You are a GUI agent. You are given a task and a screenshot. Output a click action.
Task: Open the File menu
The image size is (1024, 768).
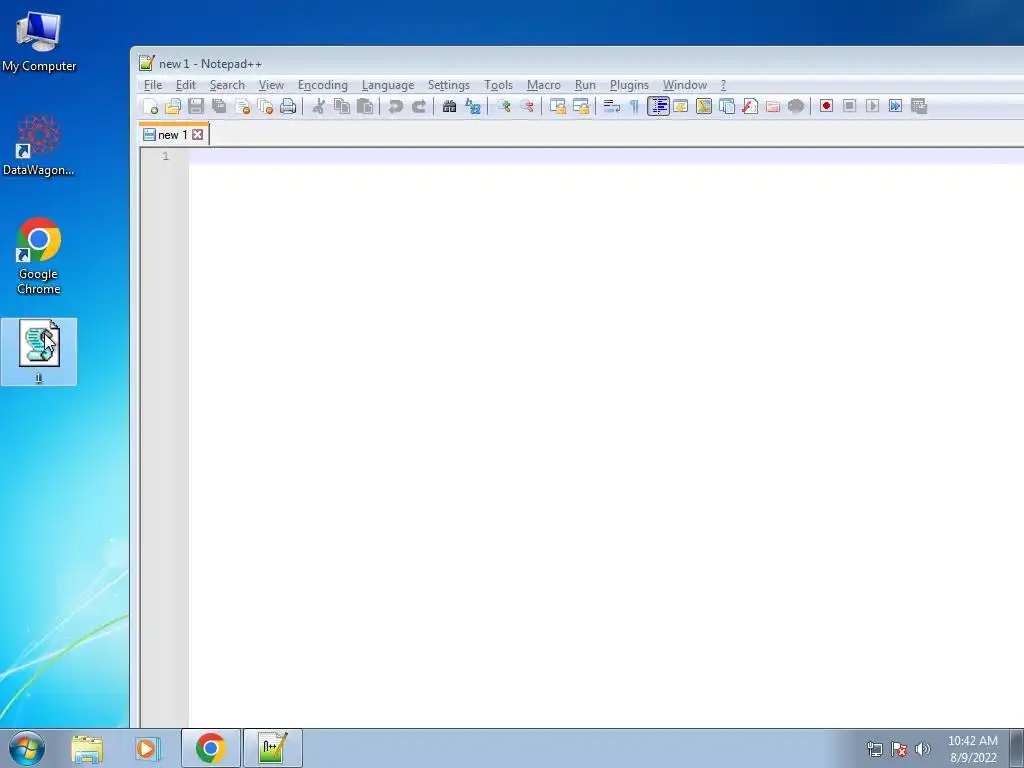[x=153, y=86]
